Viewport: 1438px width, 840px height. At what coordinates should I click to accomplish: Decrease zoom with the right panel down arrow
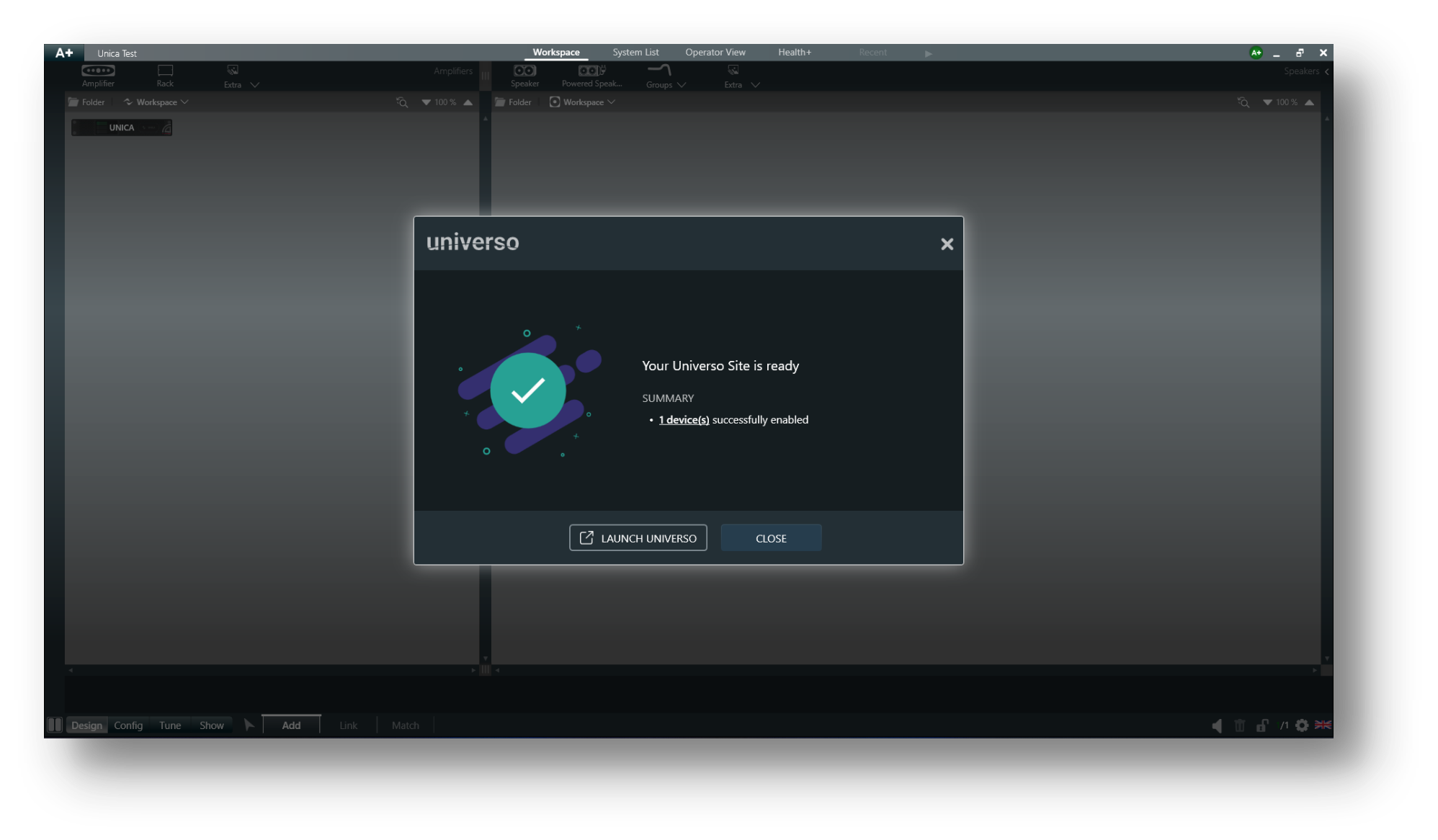[1267, 102]
